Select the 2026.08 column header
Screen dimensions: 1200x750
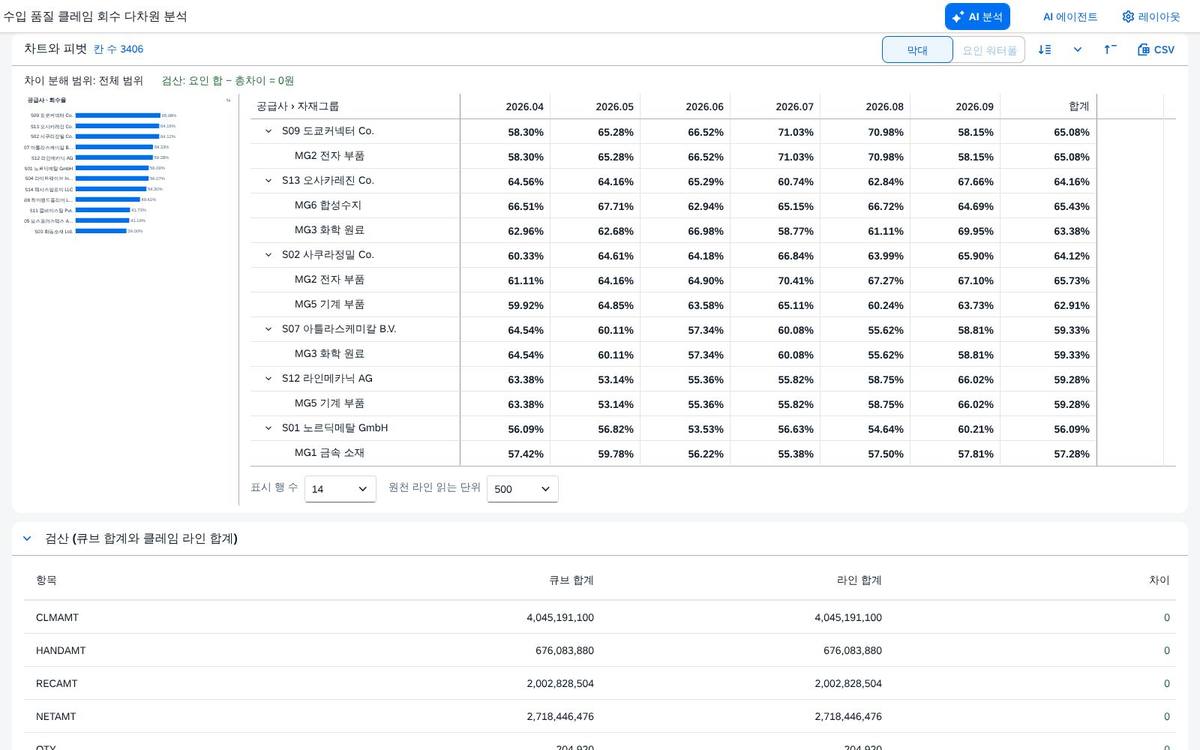865,106
